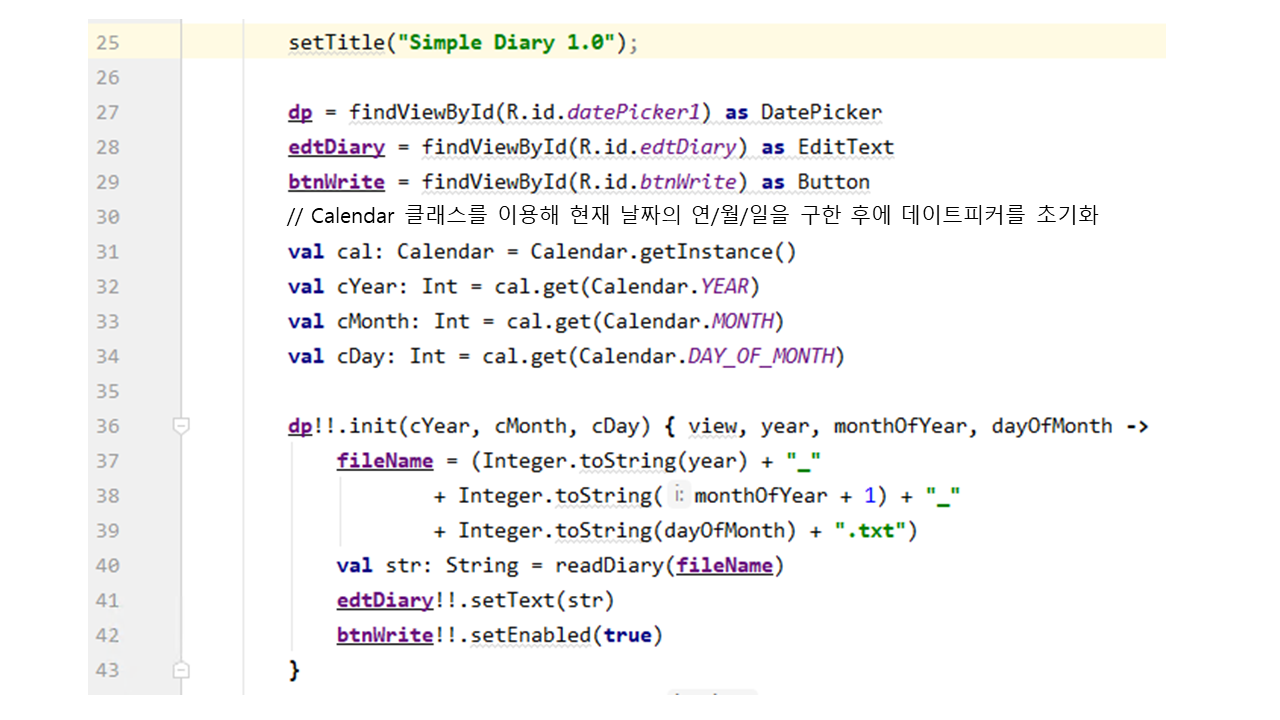Click the YEAR constant on line 32
The height and width of the screenshot is (720, 1280).
pos(724,287)
